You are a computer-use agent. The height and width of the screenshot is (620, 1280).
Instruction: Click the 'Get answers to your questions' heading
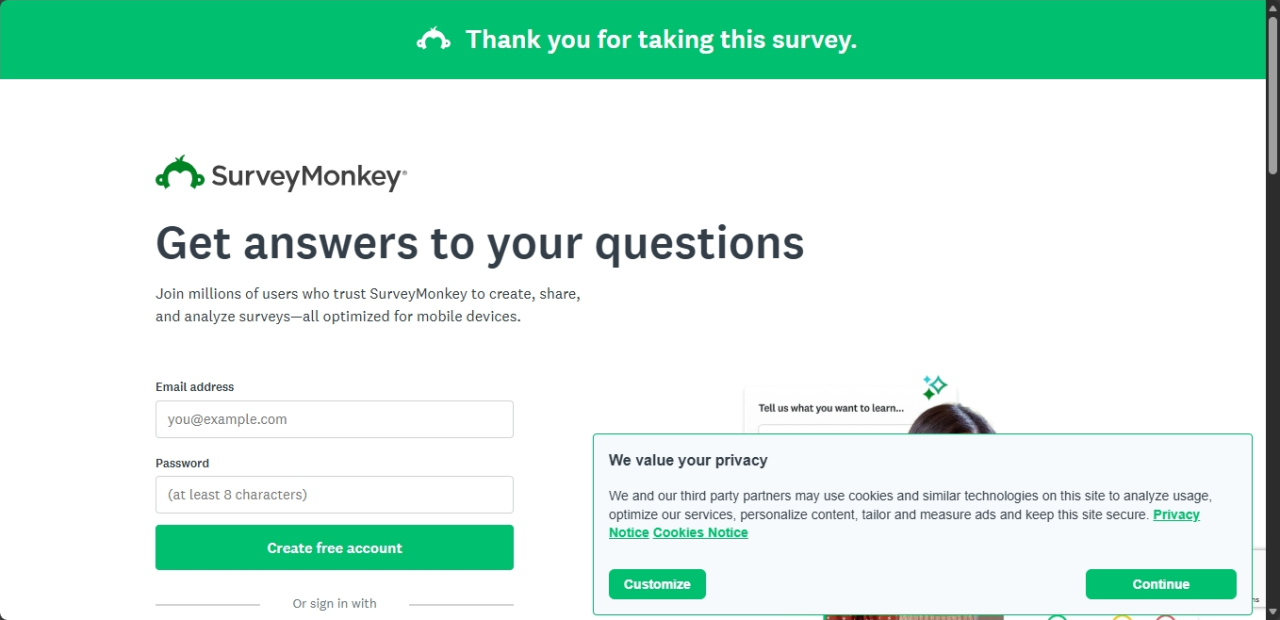tap(480, 243)
